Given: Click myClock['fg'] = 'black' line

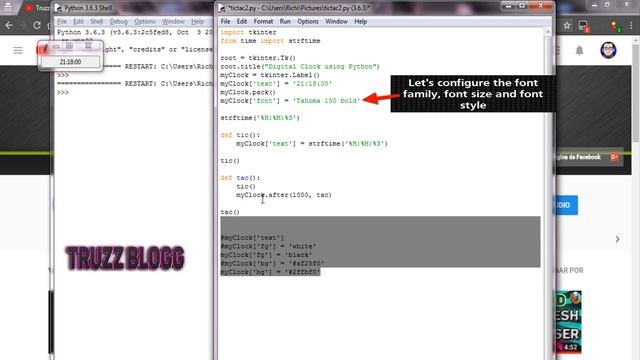Looking at the screenshot, I should (x=266, y=255).
